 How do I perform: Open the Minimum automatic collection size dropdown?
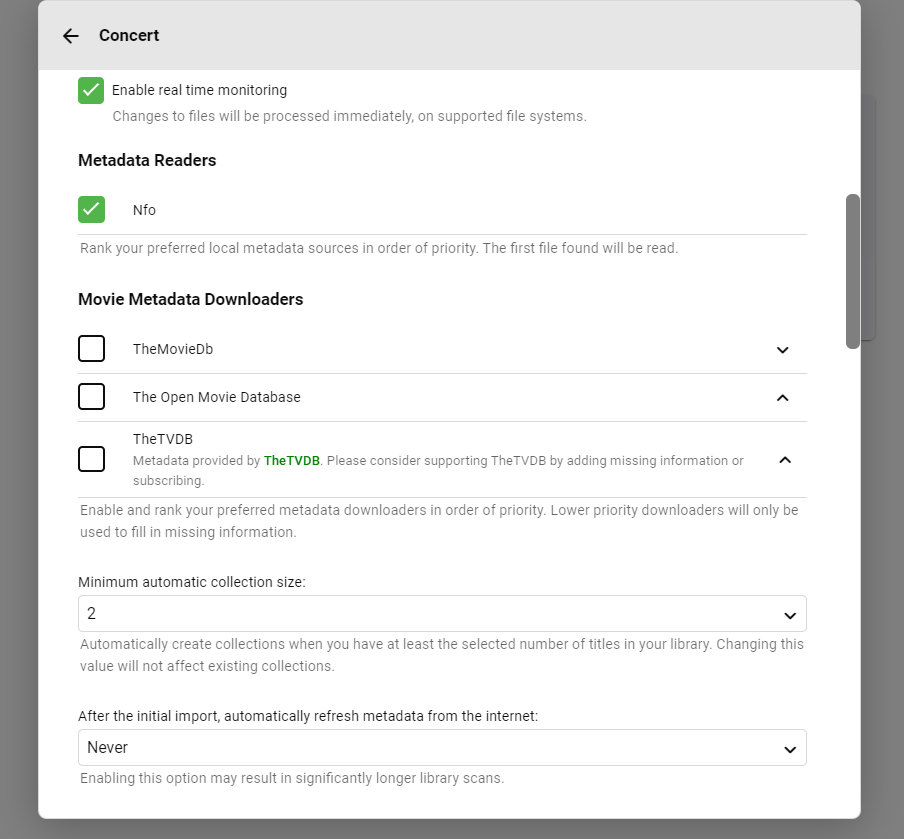440,614
